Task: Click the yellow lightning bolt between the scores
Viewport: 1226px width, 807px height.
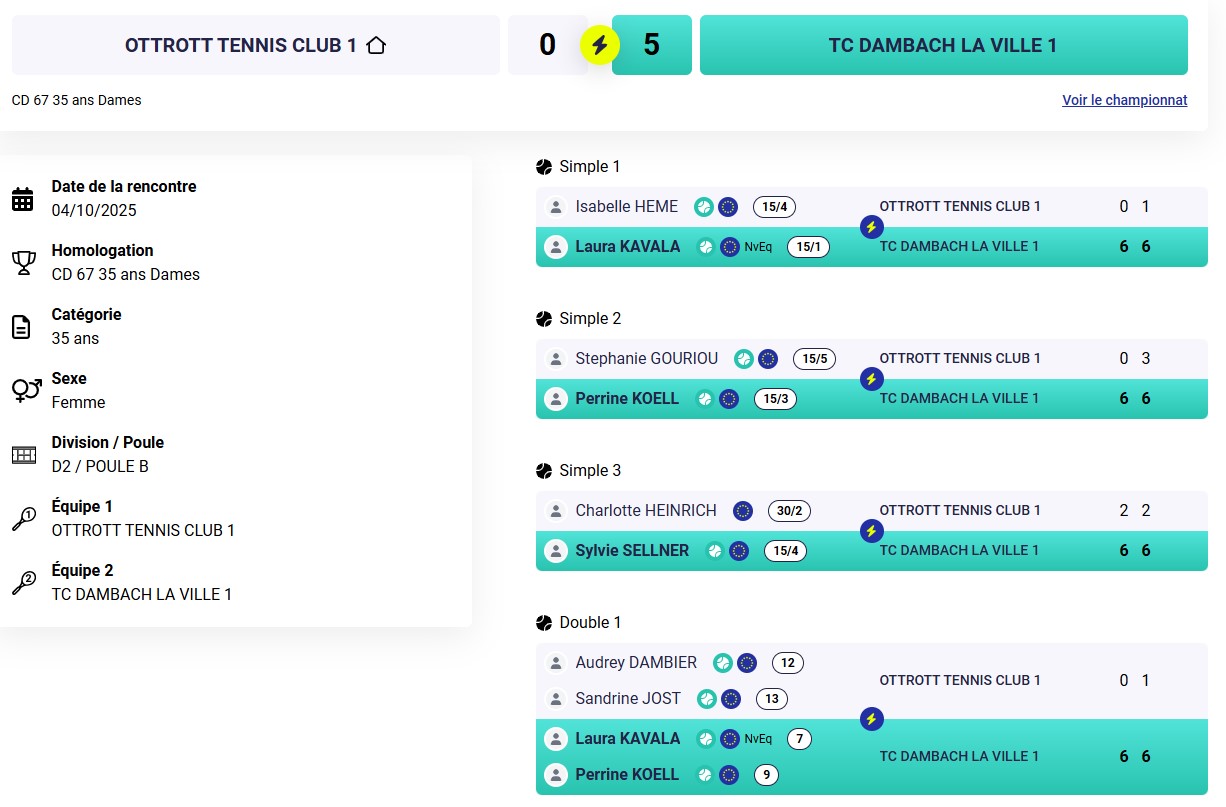Action: 600,45
